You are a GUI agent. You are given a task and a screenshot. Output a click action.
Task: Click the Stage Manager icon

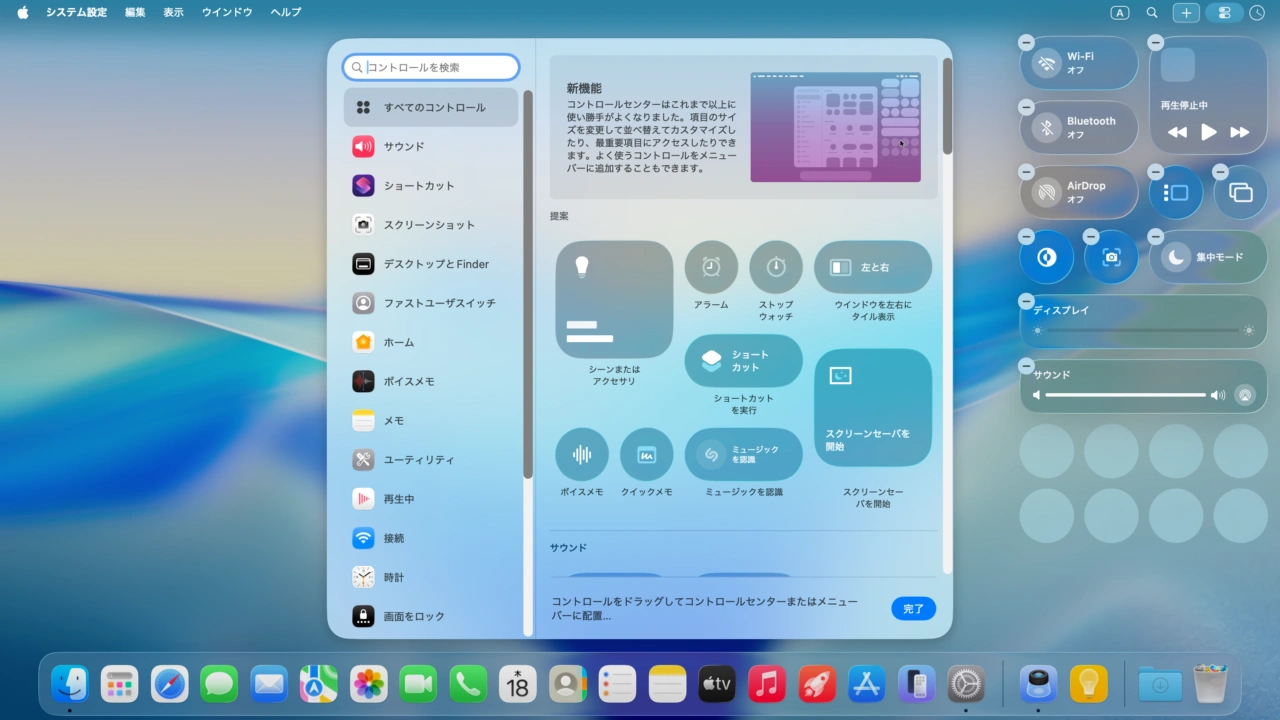click(x=1176, y=192)
